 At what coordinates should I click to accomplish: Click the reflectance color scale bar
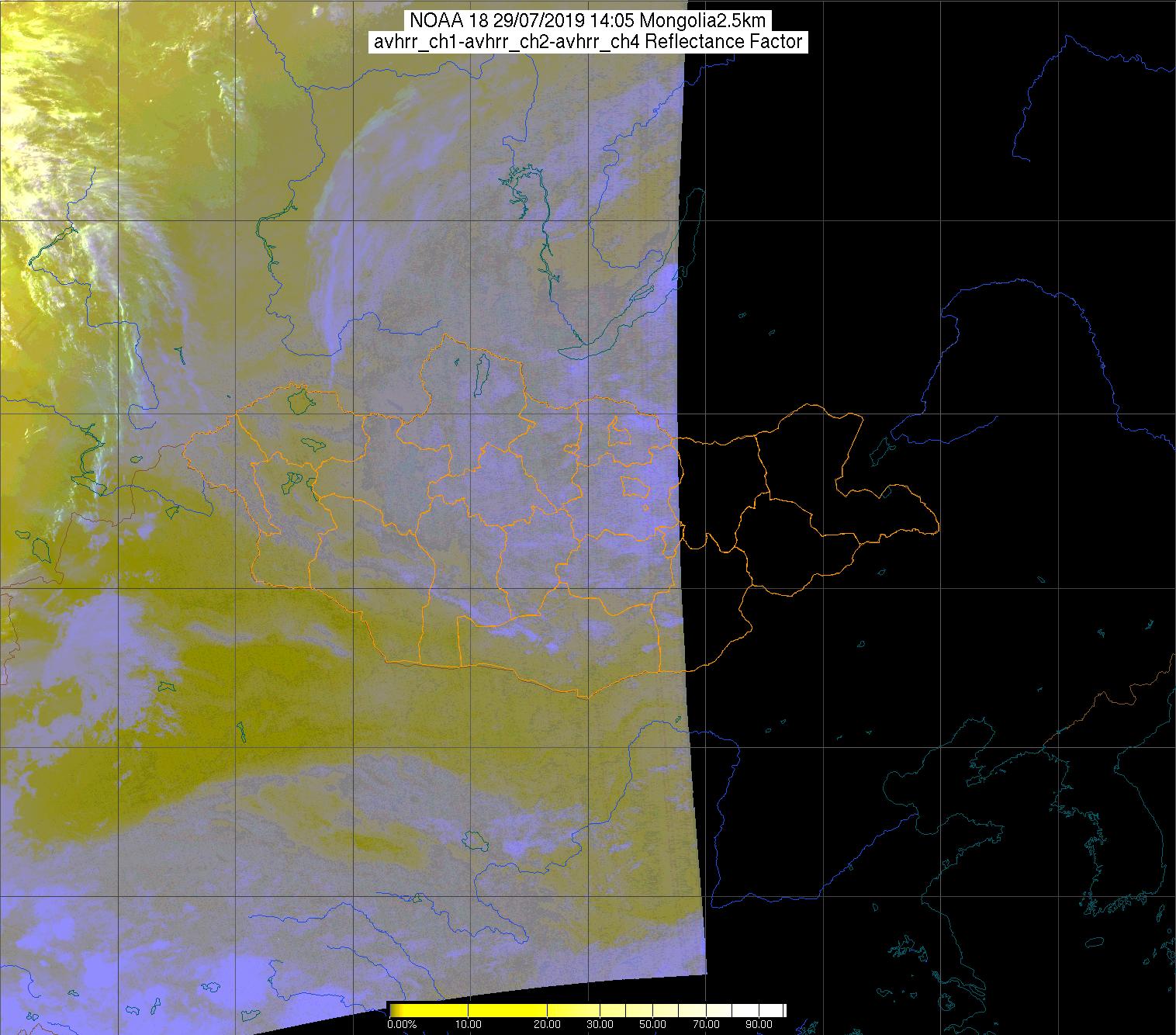tap(587, 1010)
